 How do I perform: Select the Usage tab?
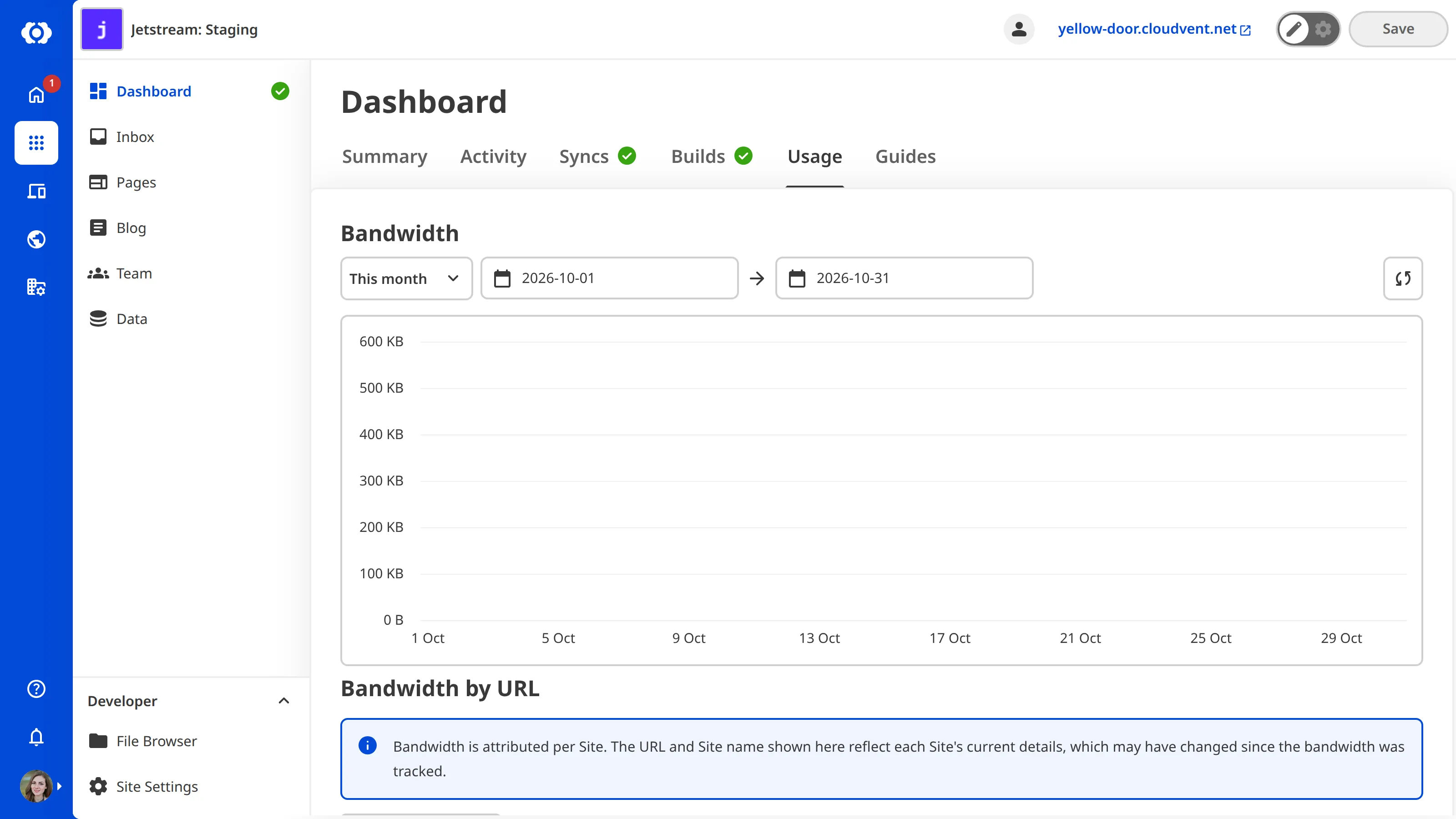point(814,157)
